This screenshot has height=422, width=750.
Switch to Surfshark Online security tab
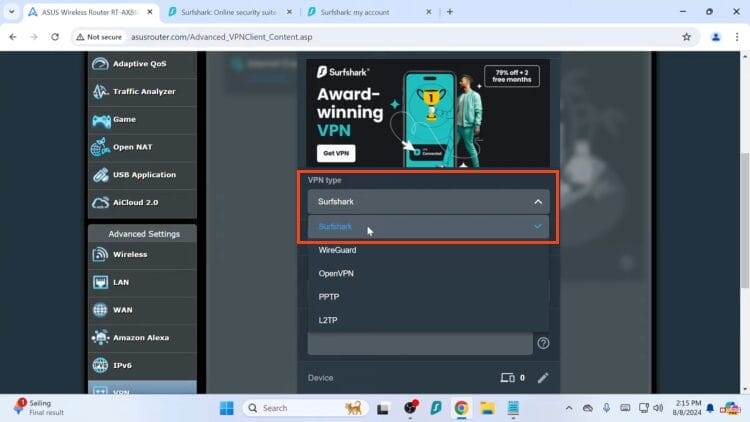[230, 12]
